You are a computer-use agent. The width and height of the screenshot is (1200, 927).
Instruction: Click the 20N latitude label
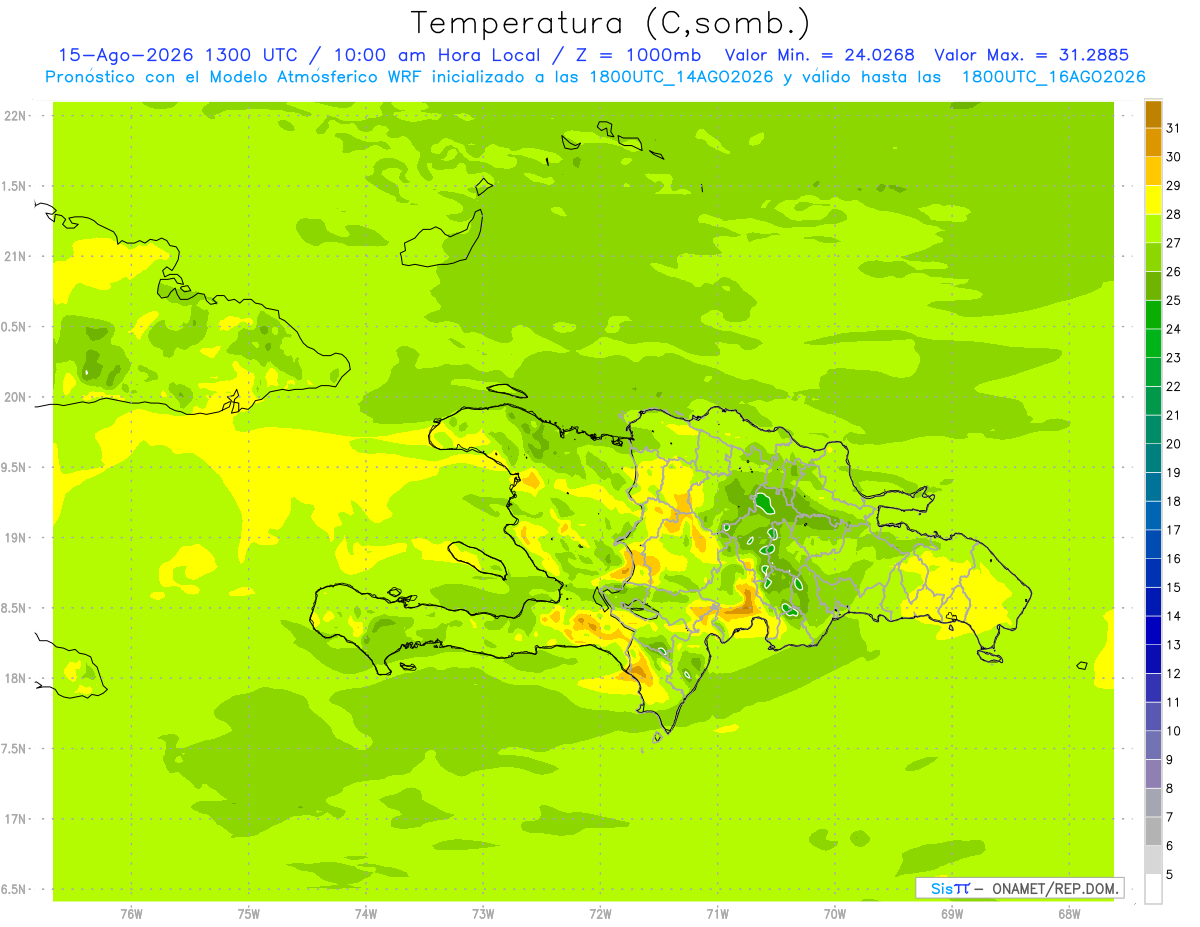click(x=17, y=397)
